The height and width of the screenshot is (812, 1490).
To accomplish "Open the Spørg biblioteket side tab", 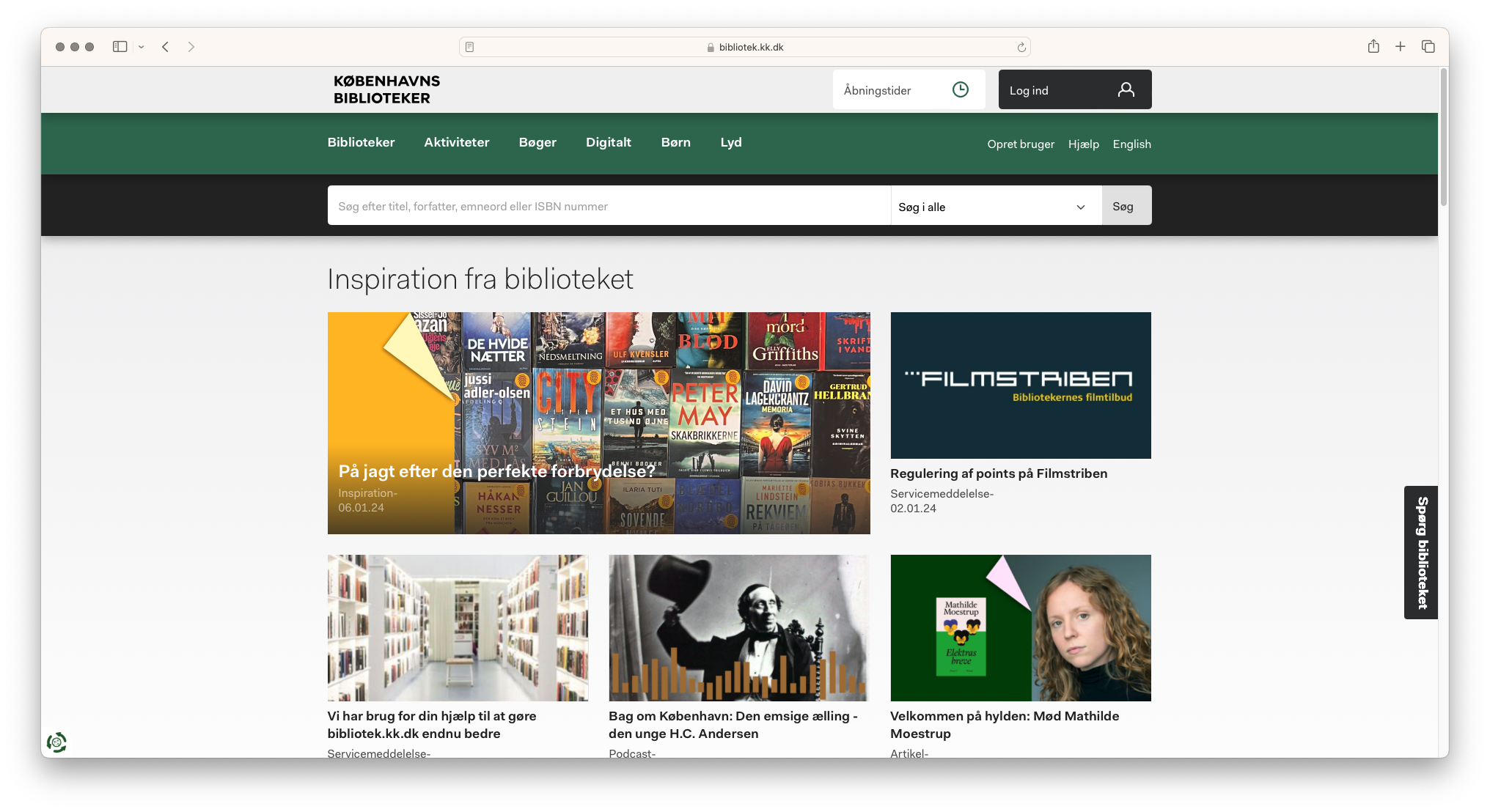I will click(x=1420, y=553).
